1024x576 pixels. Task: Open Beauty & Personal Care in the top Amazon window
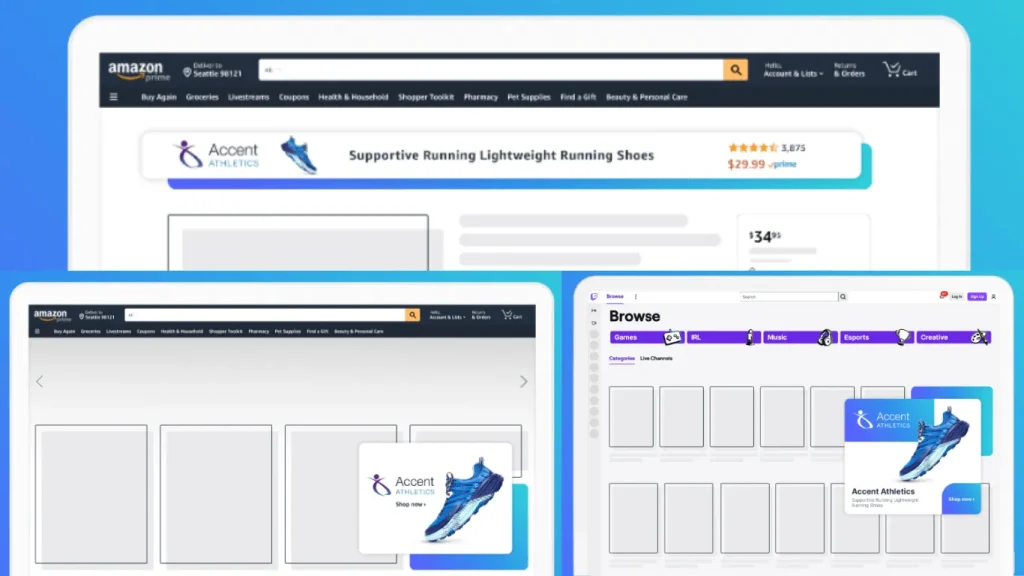point(647,97)
